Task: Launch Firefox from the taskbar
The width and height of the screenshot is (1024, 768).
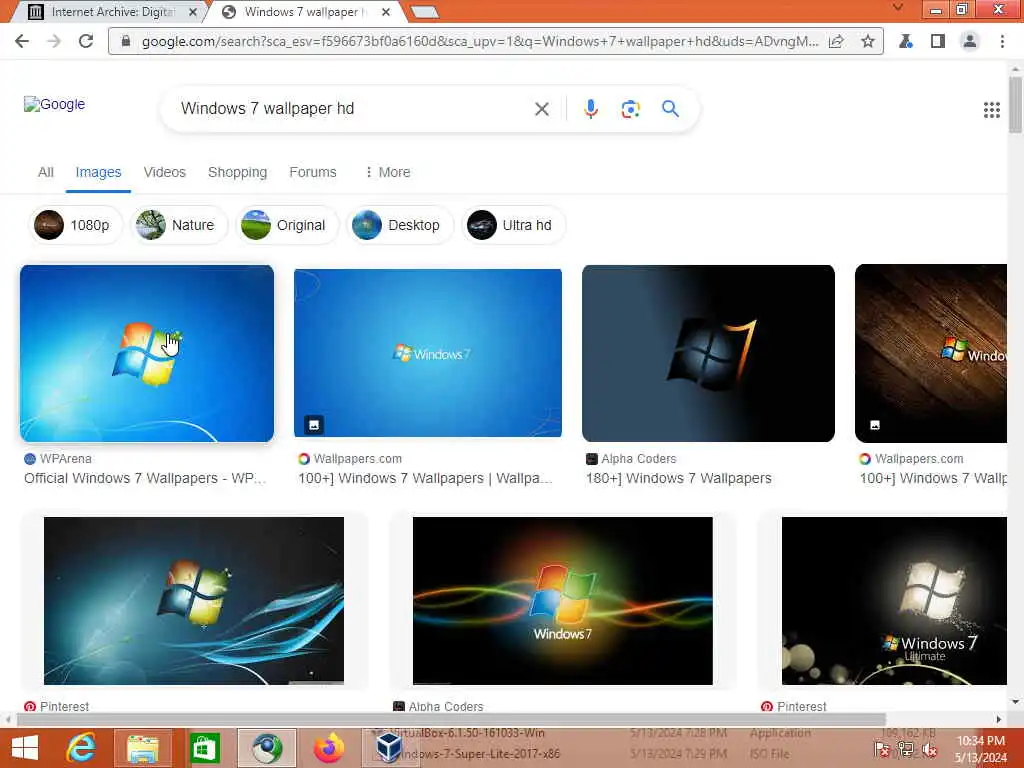Action: coord(329,748)
